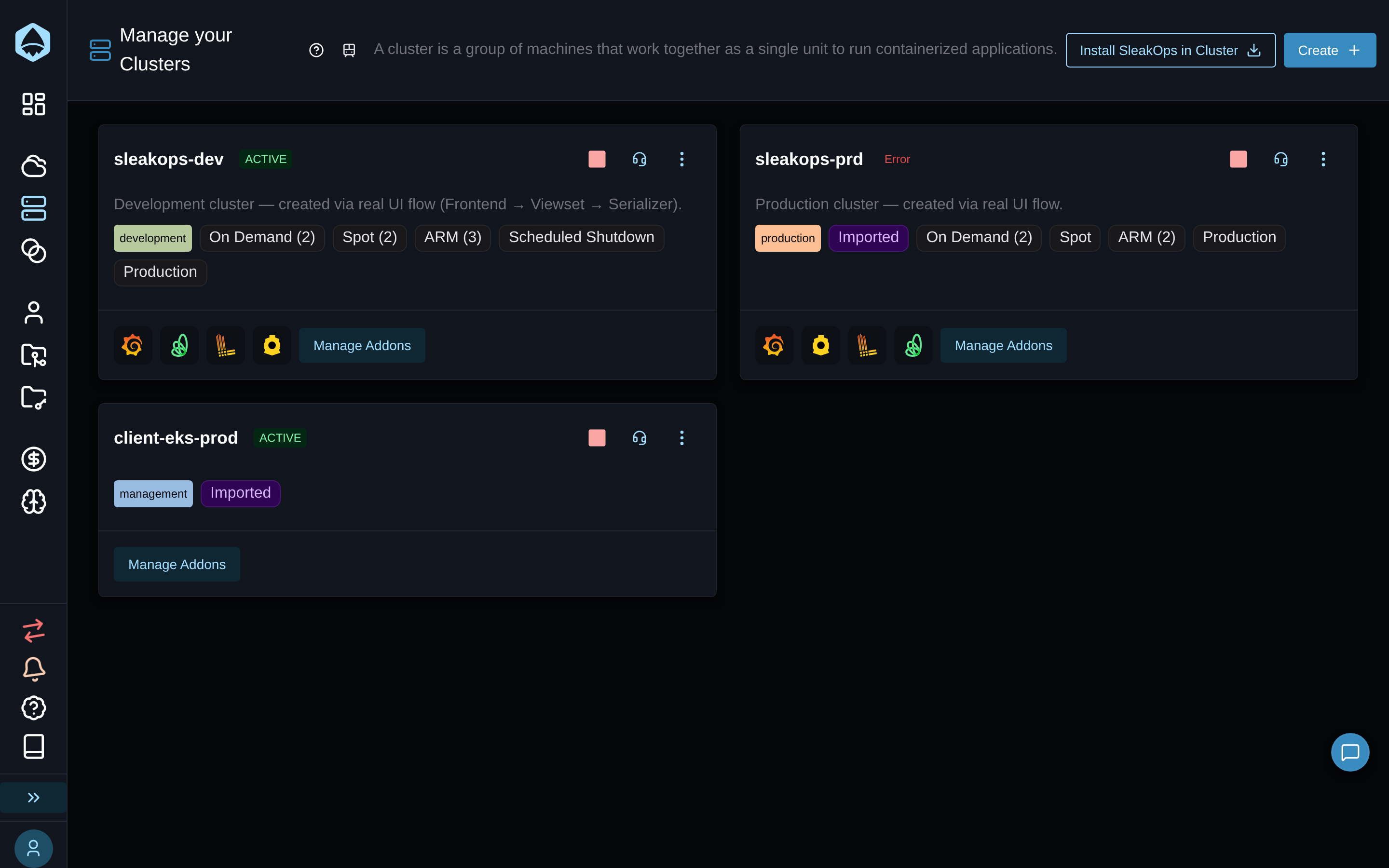Click the support headset icon on sleakops-dev
The width and height of the screenshot is (1389, 868).
[640, 159]
